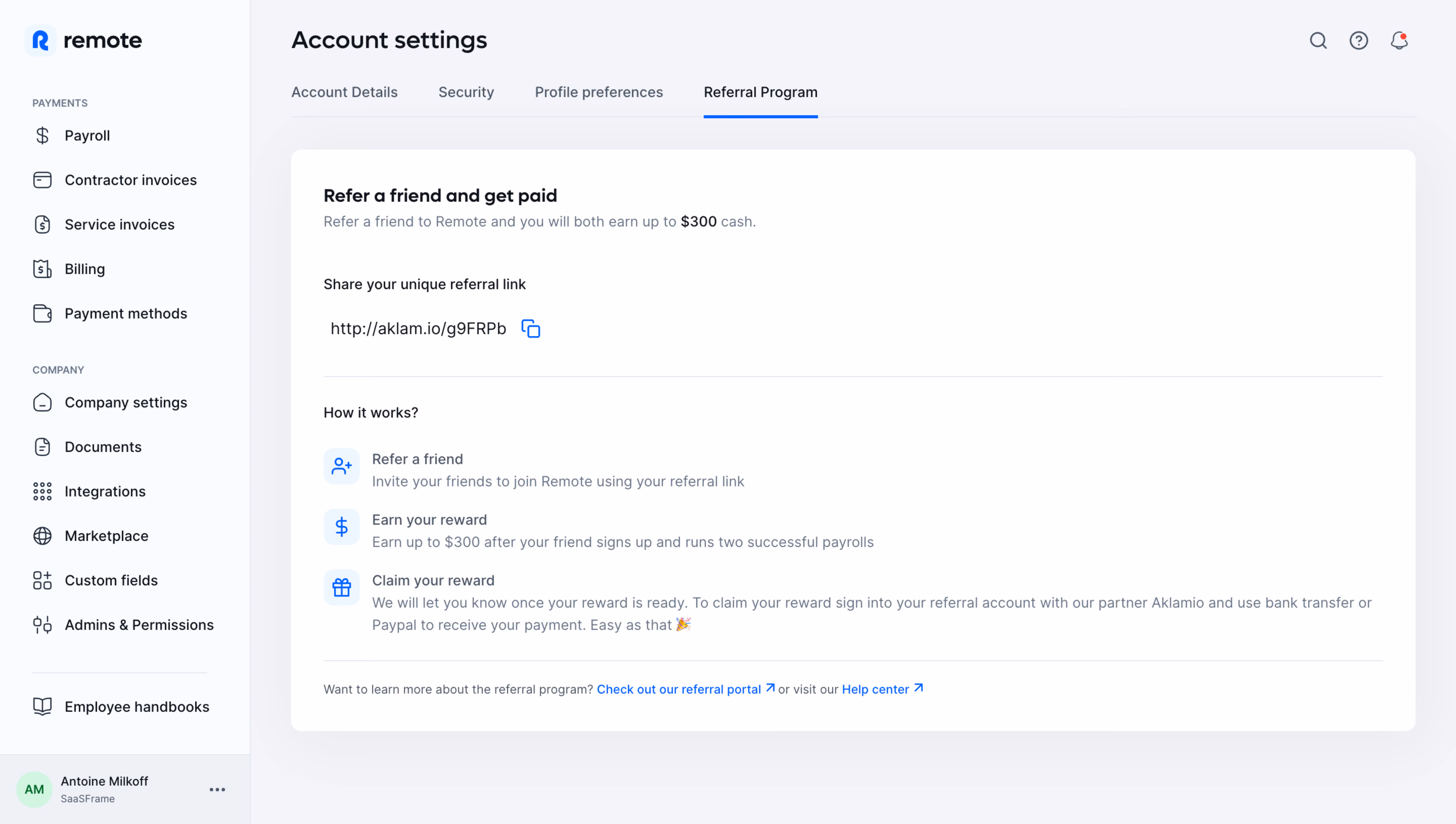Screen dimensions: 1456x824
Task: Click the "Refer a friend and get paid" heading
Action: click(x=440, y=196)
